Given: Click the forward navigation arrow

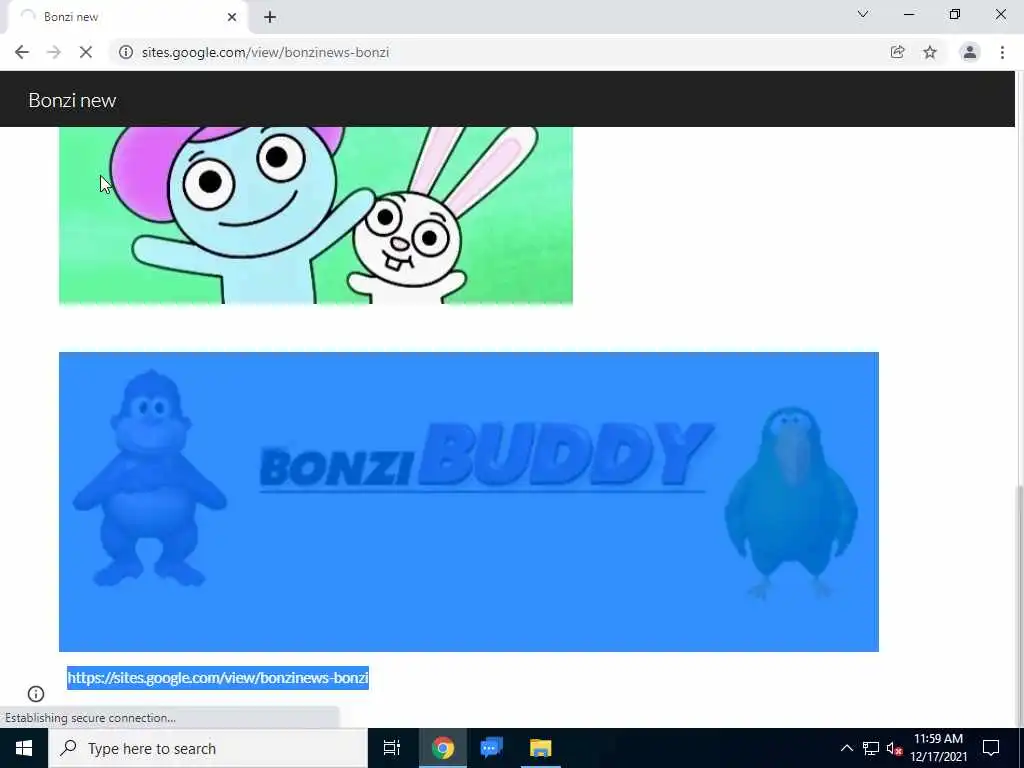Looking at the screenshot, I should (x=54, y=52).
